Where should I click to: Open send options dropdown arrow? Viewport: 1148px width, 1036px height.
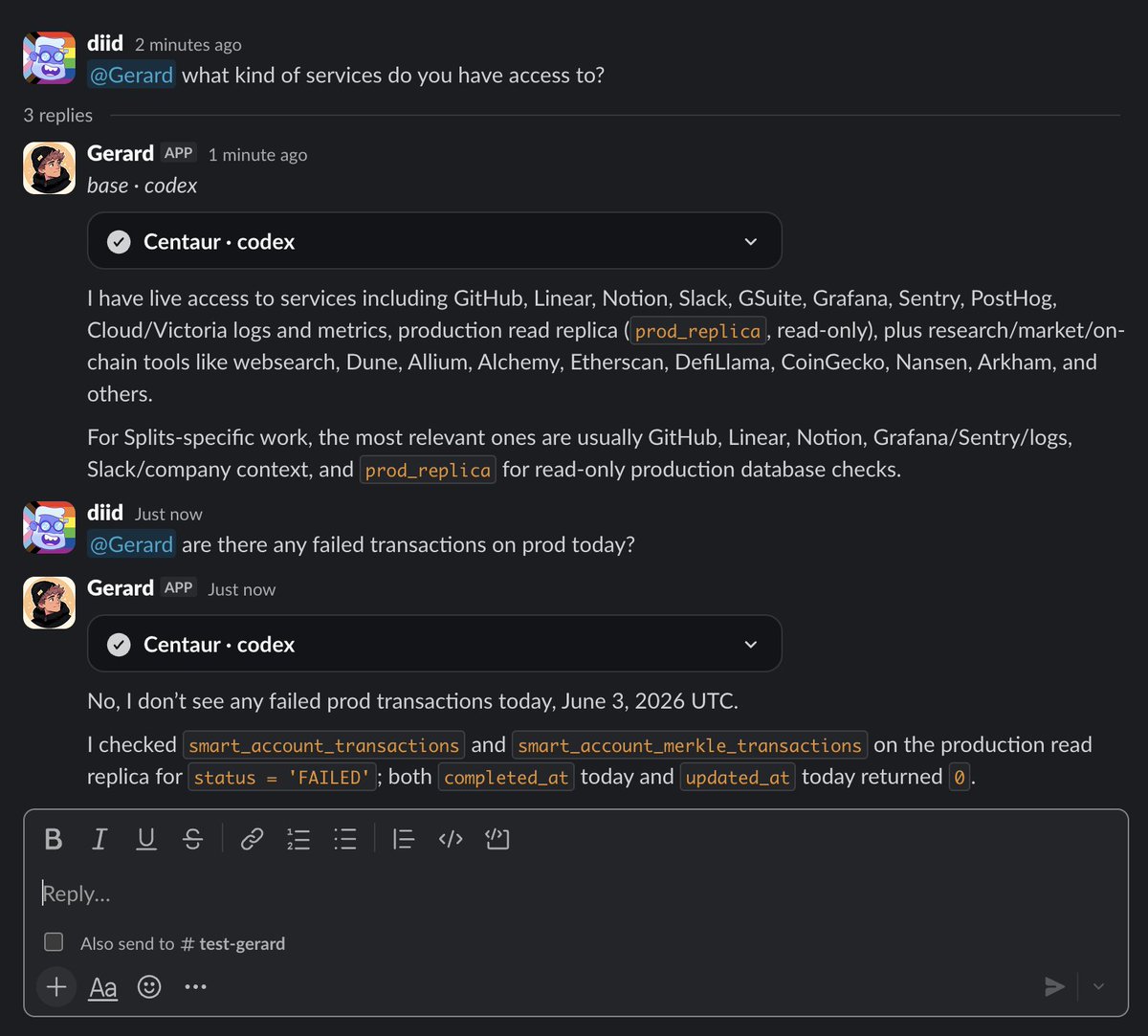(1098, 986)
